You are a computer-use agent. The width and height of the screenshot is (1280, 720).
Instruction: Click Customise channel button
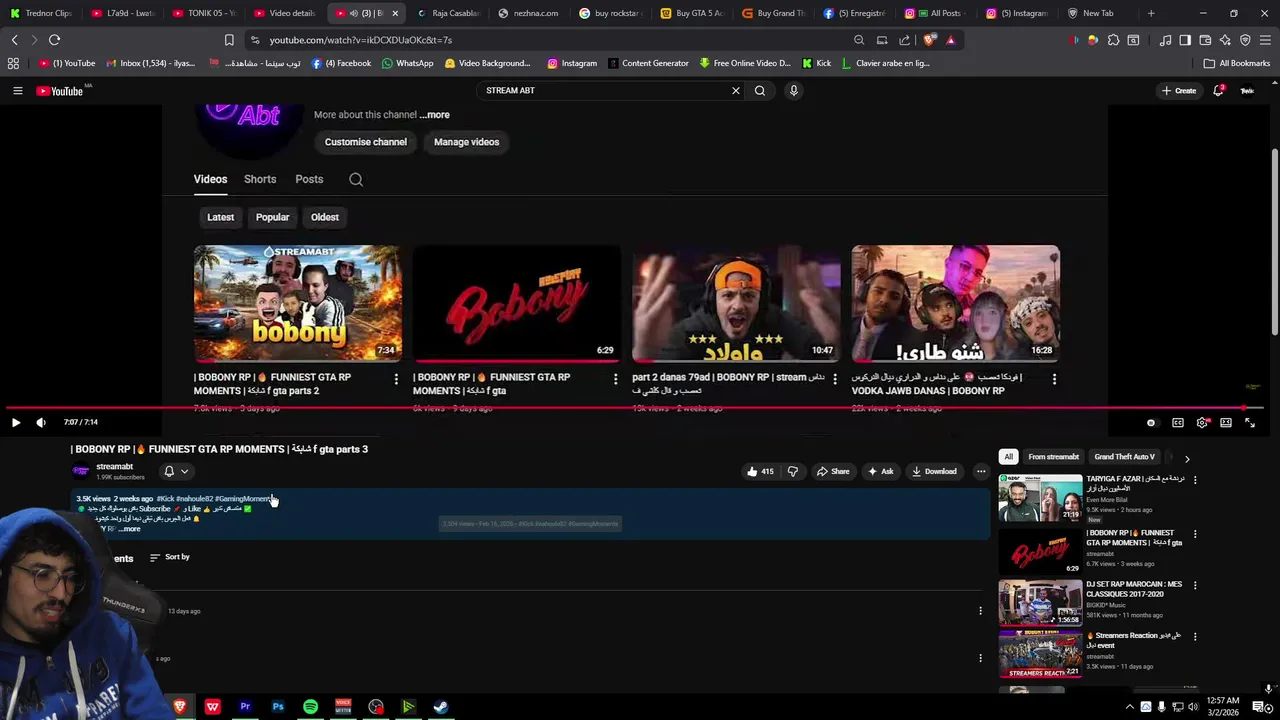(366, 142)
